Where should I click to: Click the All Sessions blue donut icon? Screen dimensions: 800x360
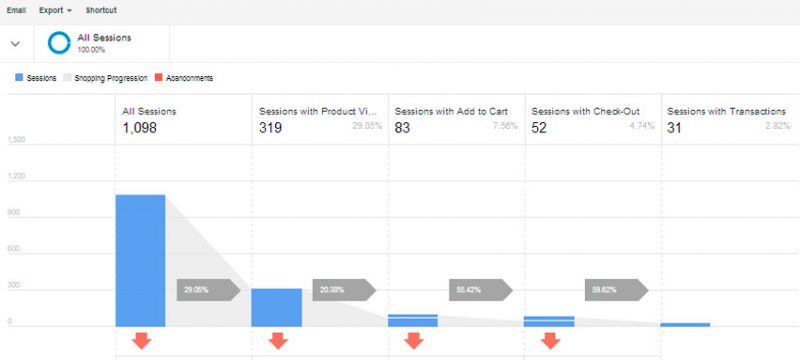(59, 43)
